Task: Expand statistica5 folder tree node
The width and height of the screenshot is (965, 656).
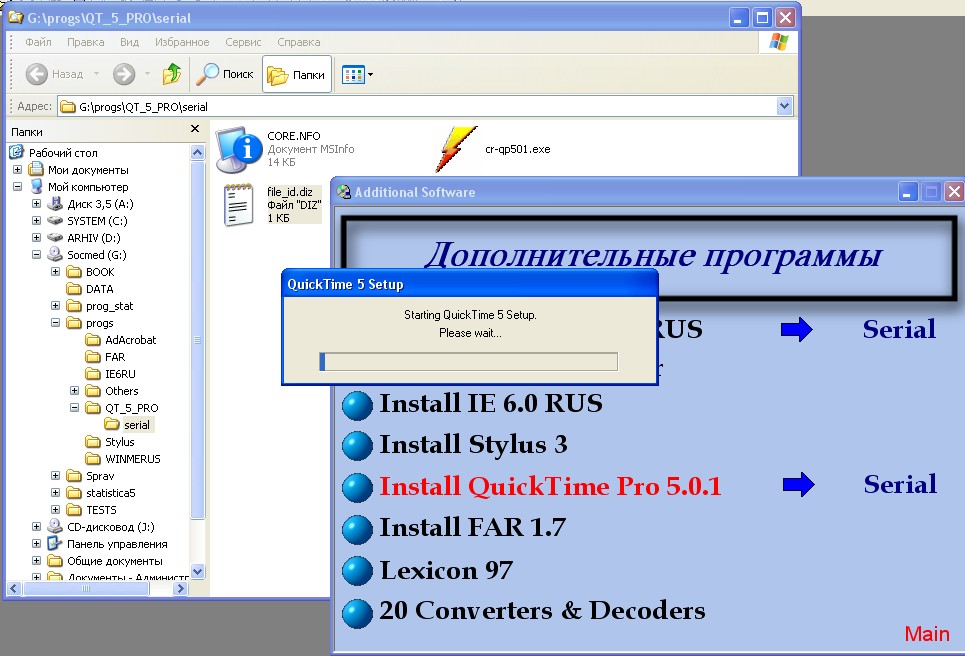Action: click(x=55, y=492)
